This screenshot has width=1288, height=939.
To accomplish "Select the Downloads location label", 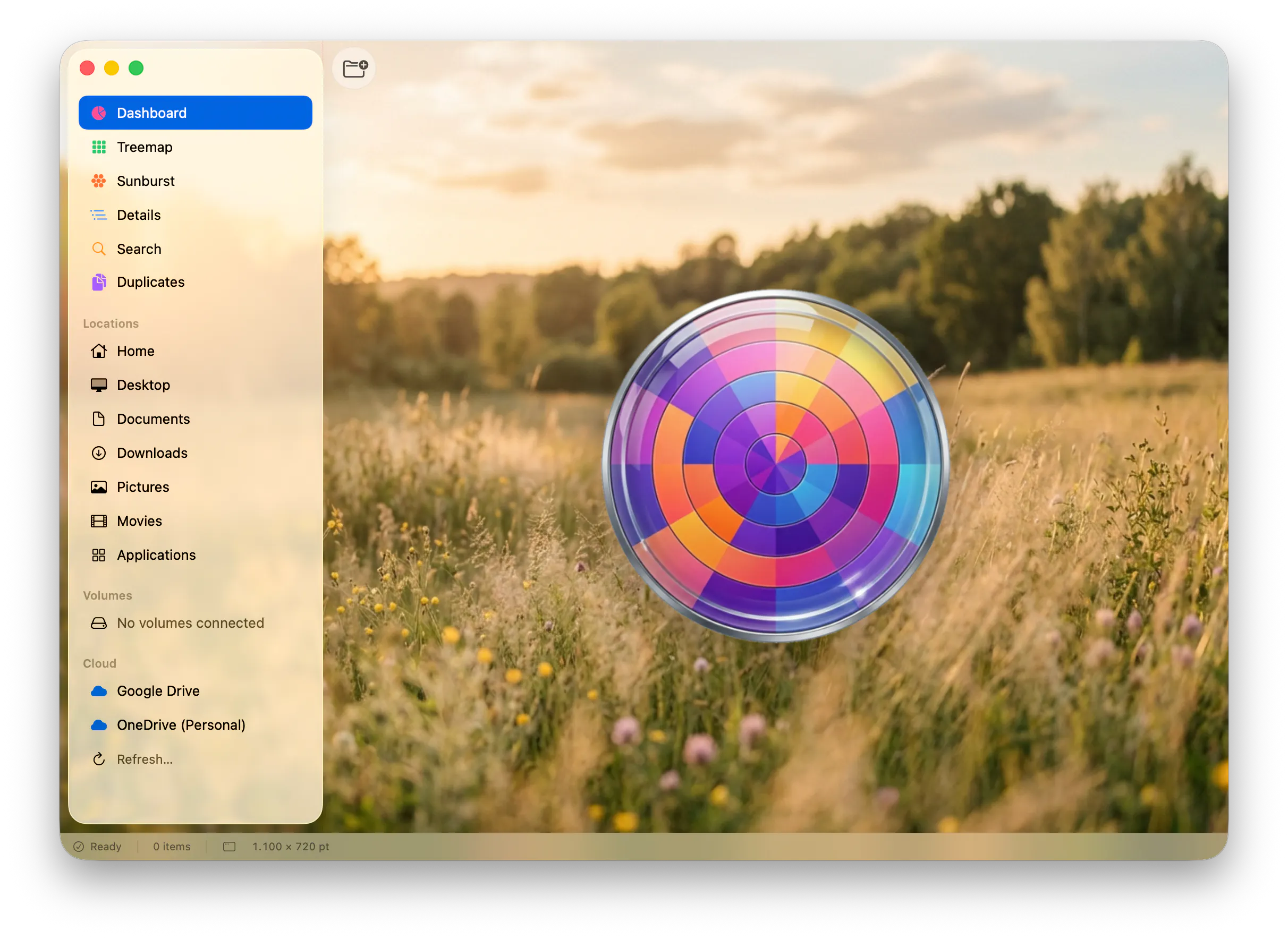I will coord(152,454).
